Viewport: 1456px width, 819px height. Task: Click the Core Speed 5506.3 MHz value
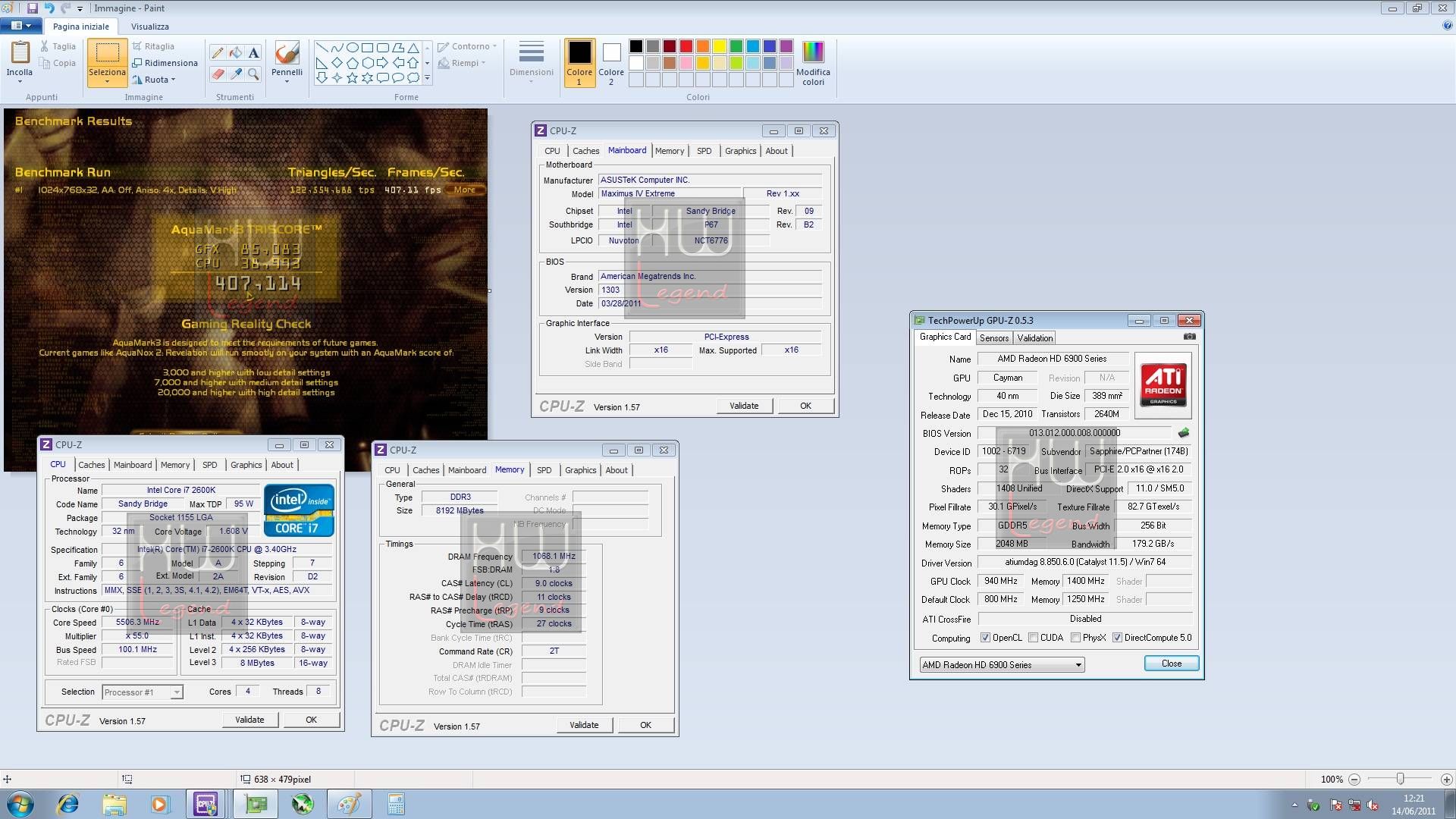click(137, 623)
